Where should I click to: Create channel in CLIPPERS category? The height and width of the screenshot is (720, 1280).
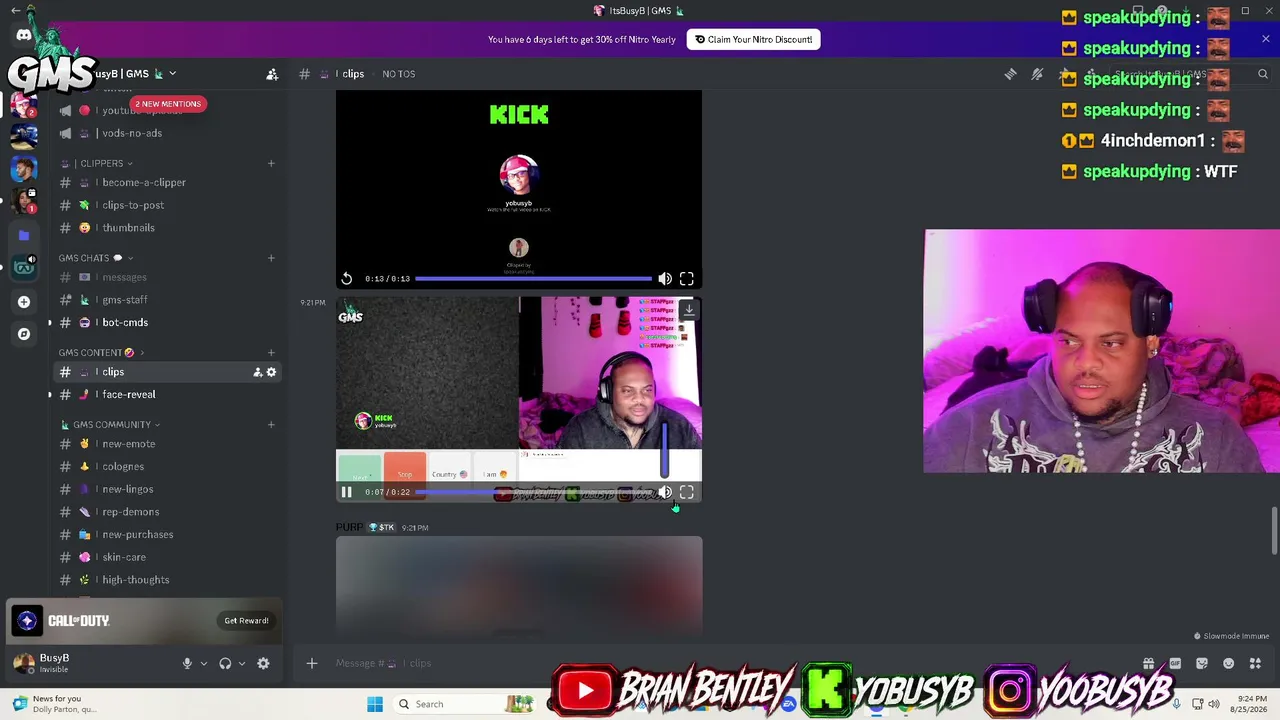point(271,163)
